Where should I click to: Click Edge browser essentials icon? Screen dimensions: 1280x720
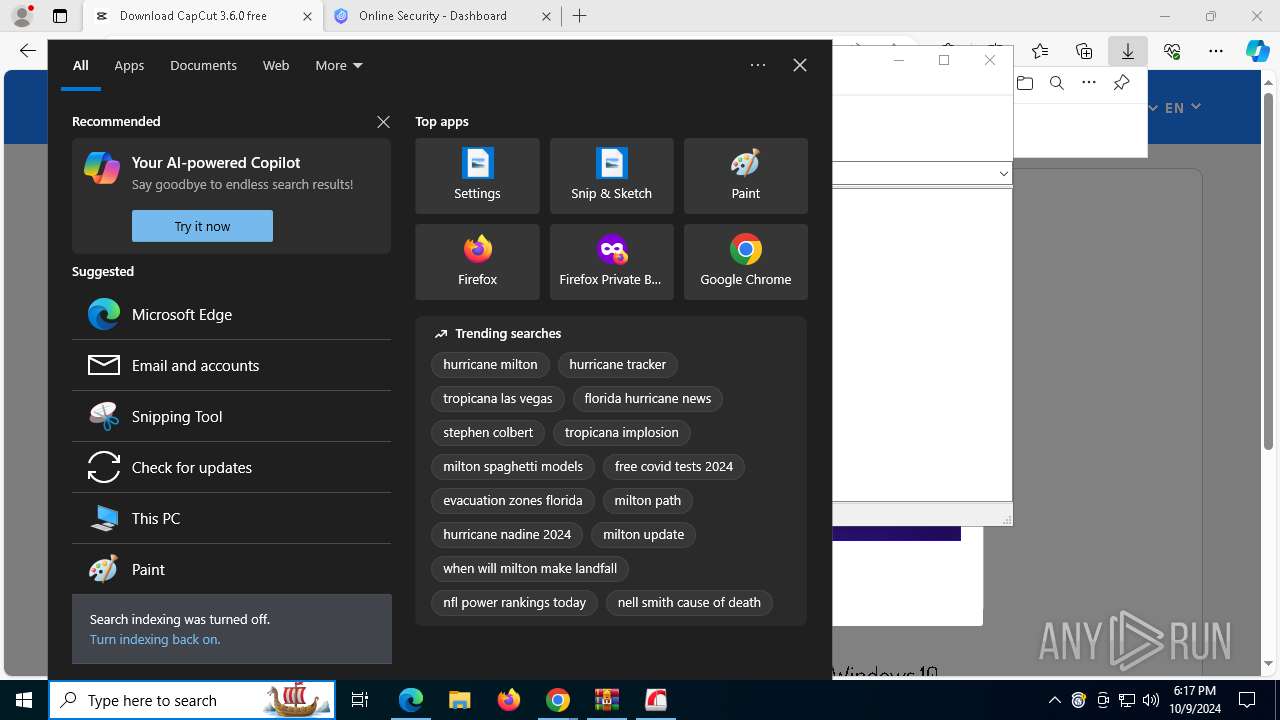(x=1172, y=51)
